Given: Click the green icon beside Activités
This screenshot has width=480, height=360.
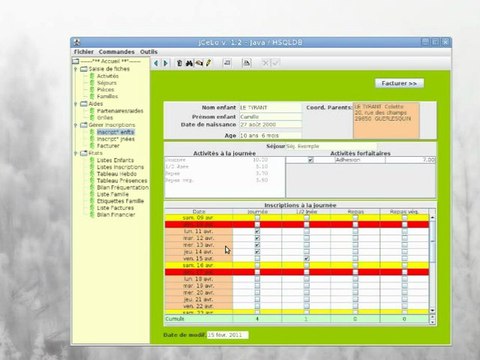Looking at the screenshot, I should [92, 76].
